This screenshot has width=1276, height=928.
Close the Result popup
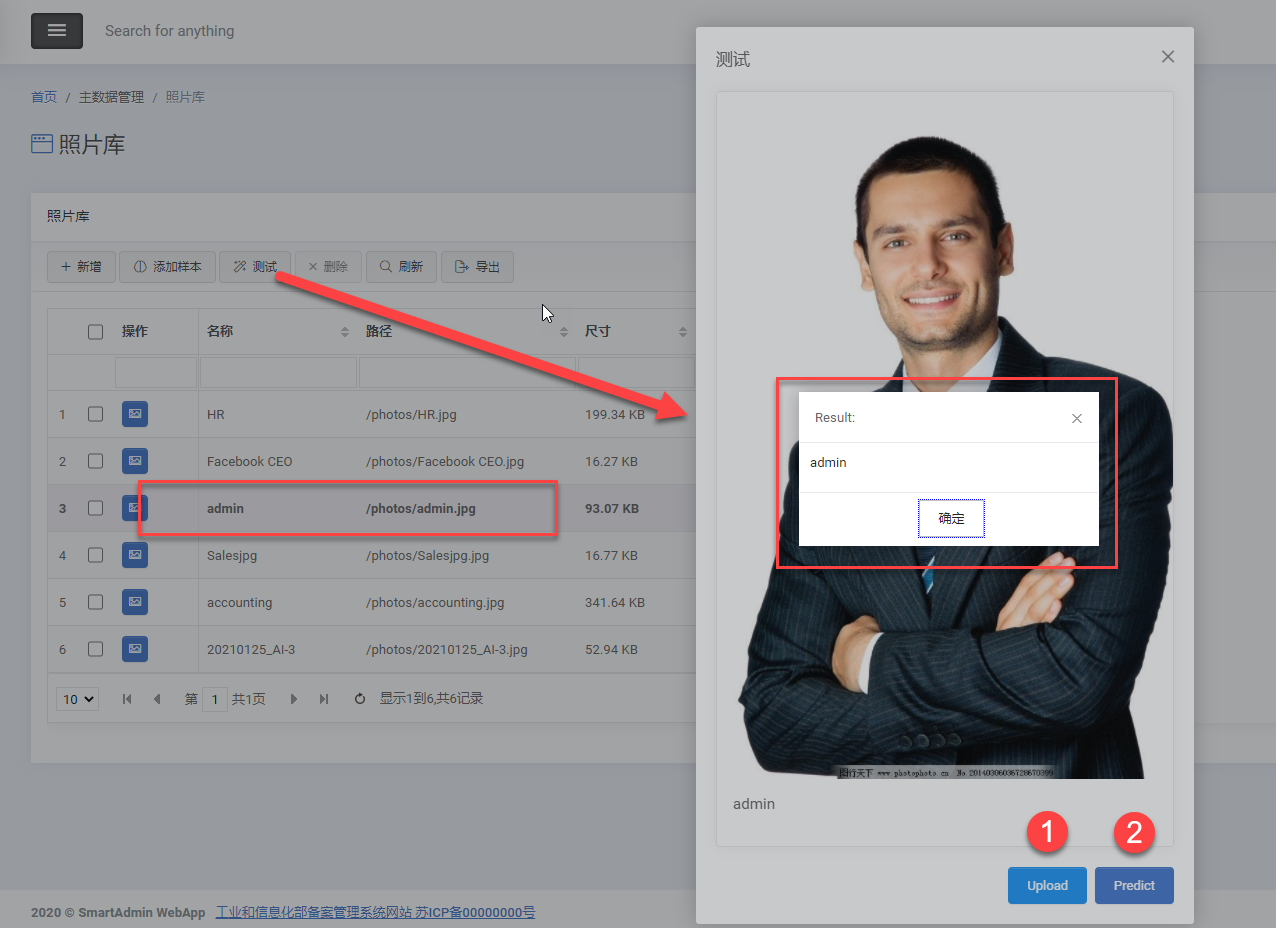click(1077, 418)
